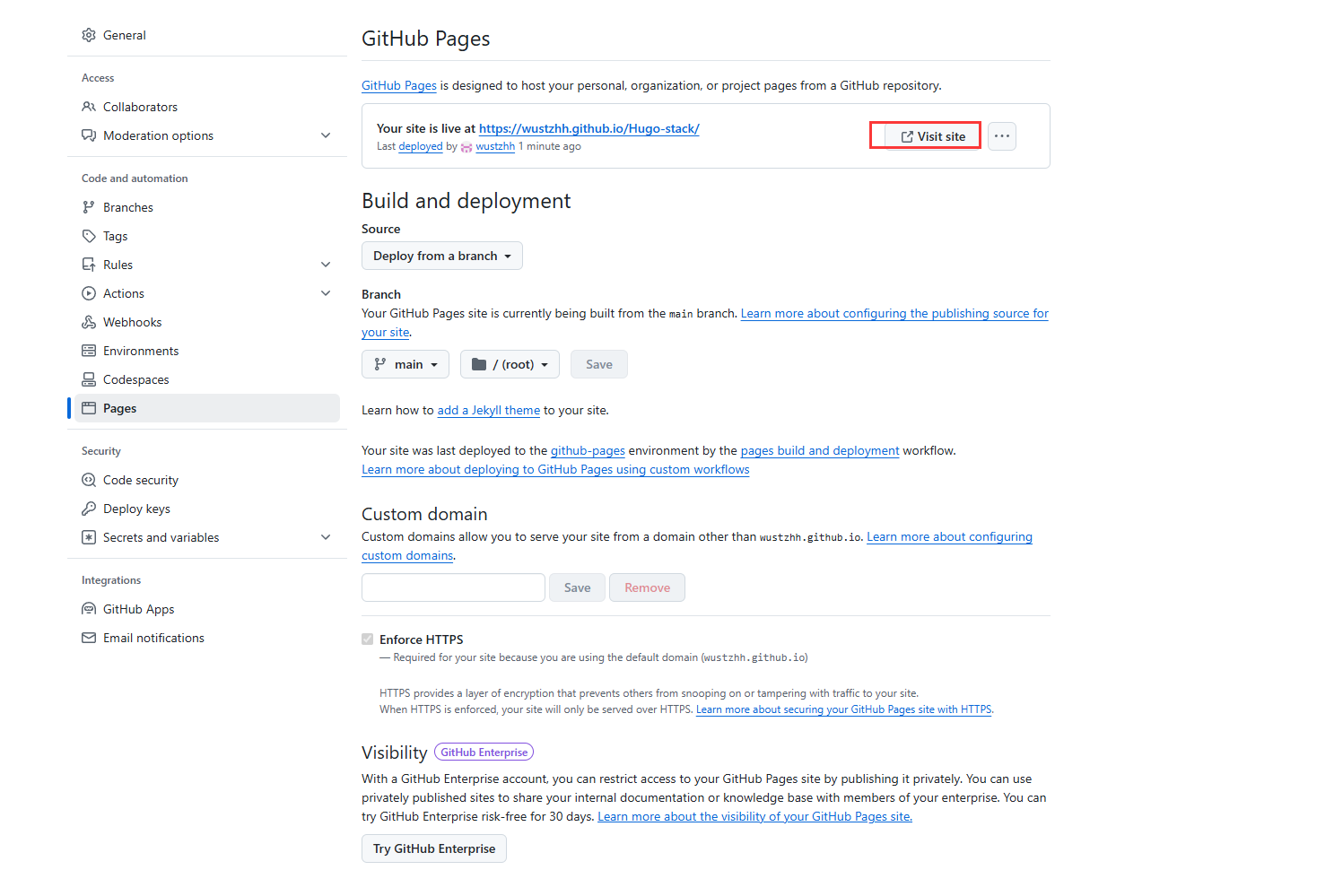Toggle the Enforce HTTPS checkbox
The image size is (1334, 896).
pos(368,639)
